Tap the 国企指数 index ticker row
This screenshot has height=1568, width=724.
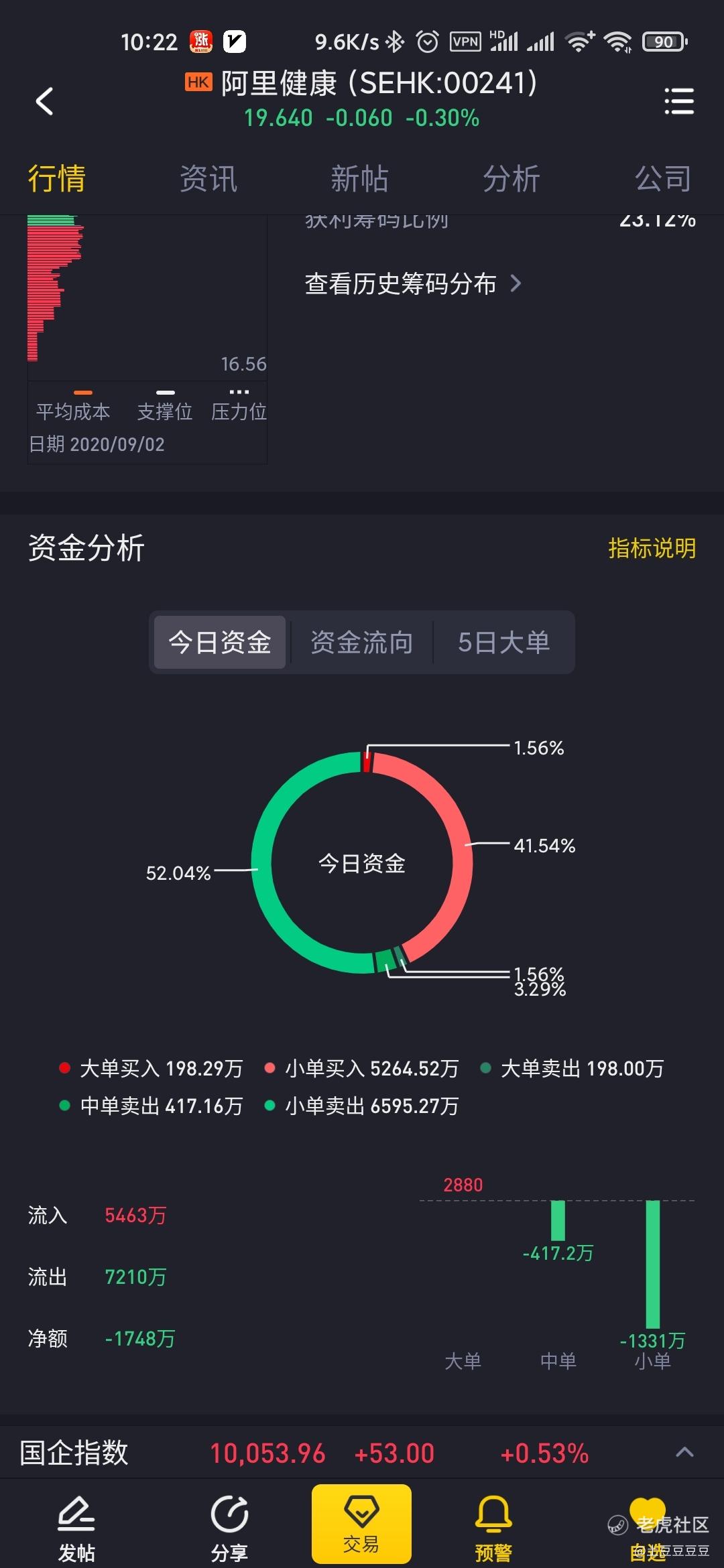pyautogui.click(x=362, y=1453)
